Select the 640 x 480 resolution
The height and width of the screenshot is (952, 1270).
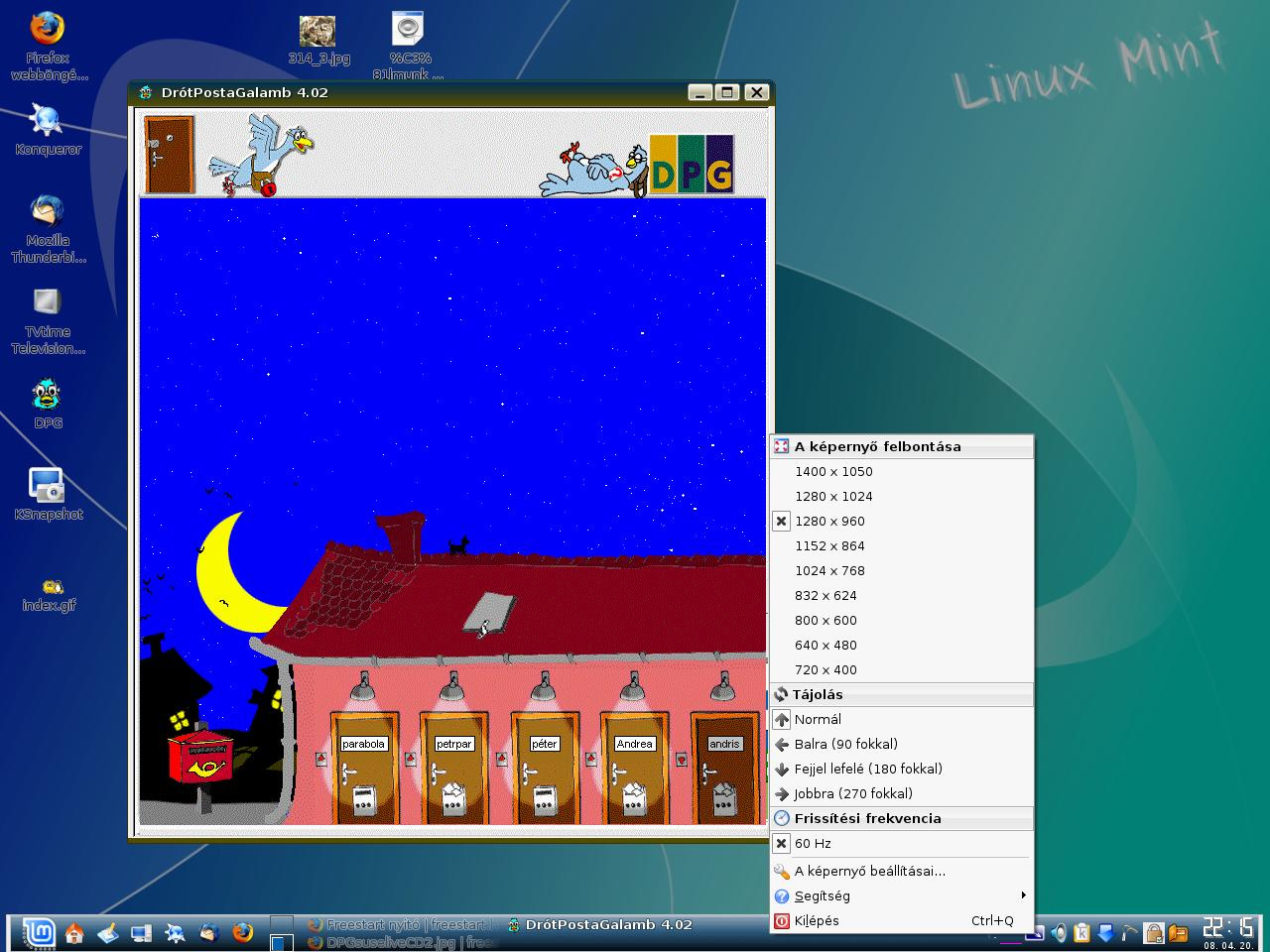click(902, 646)
